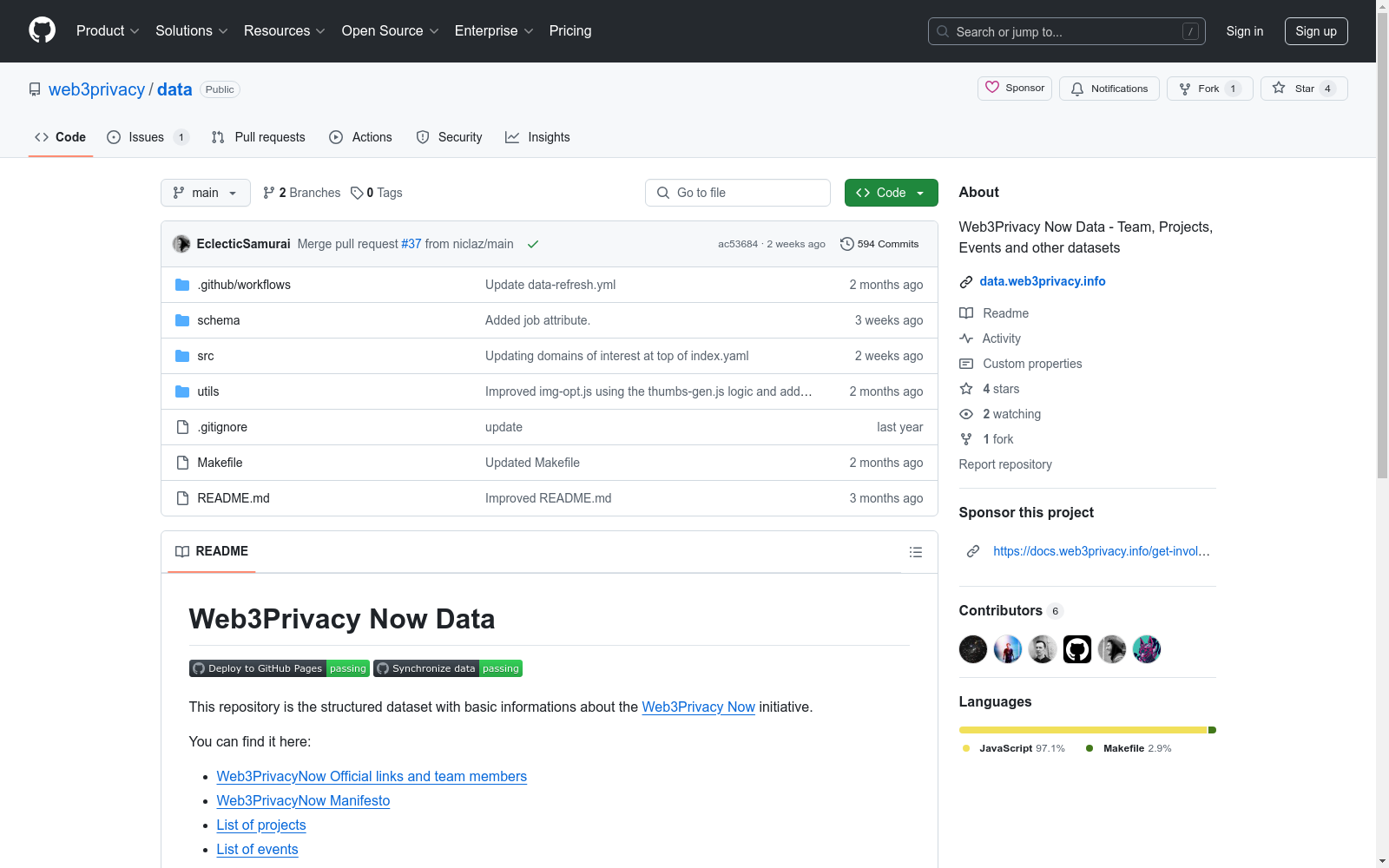Viewport: 1389px width, 868px height.
Task: Click the GitHub logo icon
Action: pyautogui.click(x=42, y=30)
